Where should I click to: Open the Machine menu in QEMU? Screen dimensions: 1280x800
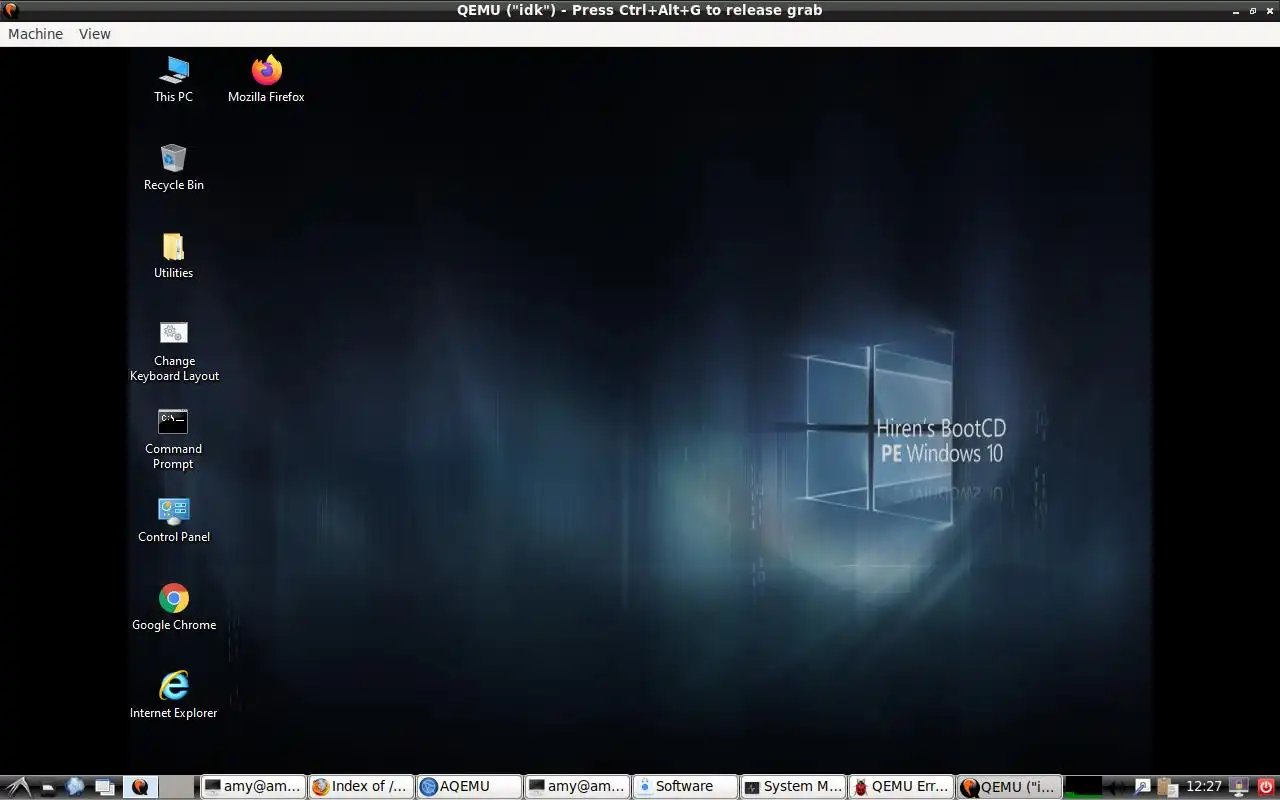[x=35, y=34]
